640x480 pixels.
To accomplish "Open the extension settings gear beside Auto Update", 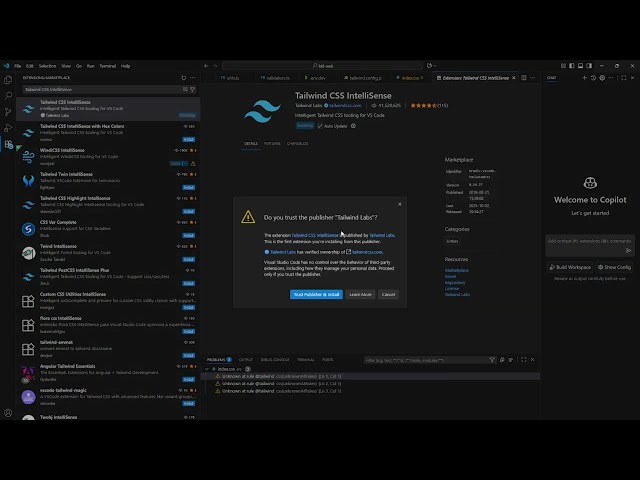I will click(353, 126).
